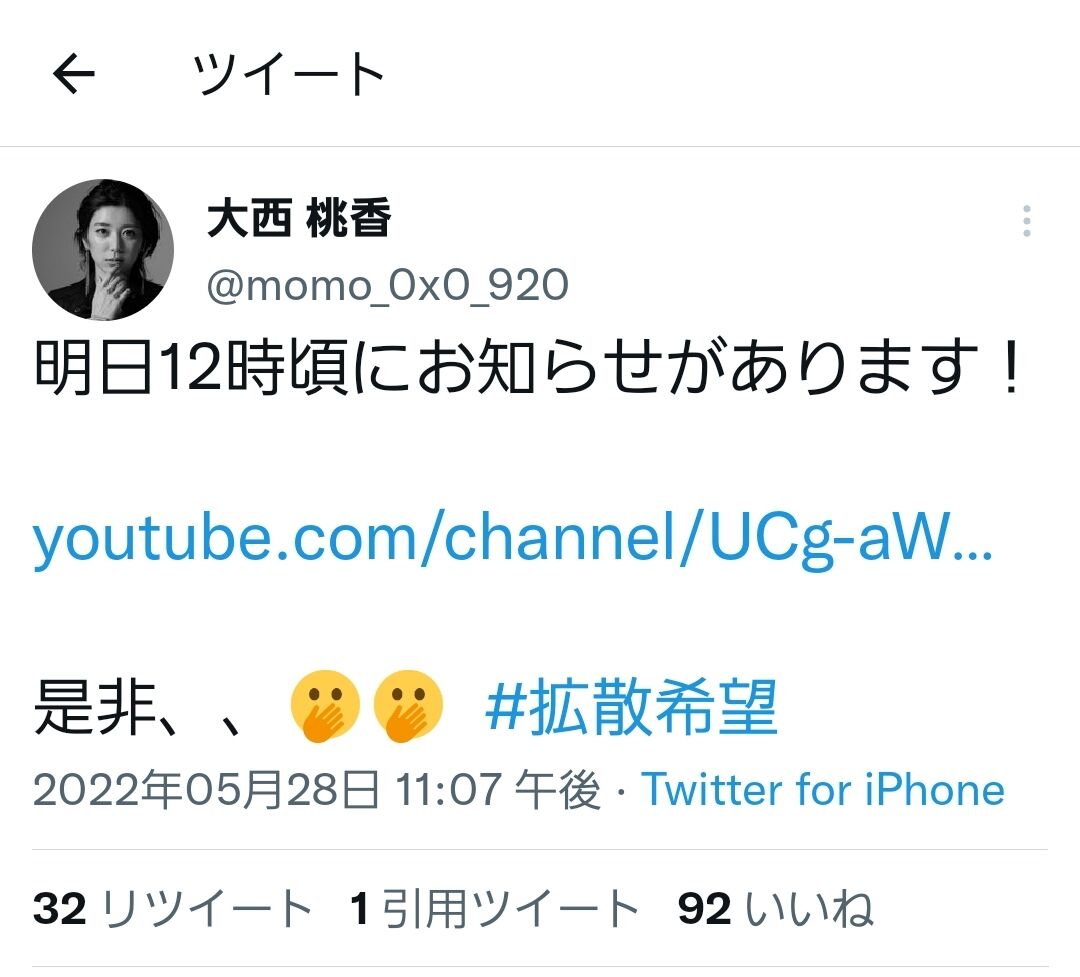Click the empty header area right of ツイート
1080x977 pixels.
730,73
